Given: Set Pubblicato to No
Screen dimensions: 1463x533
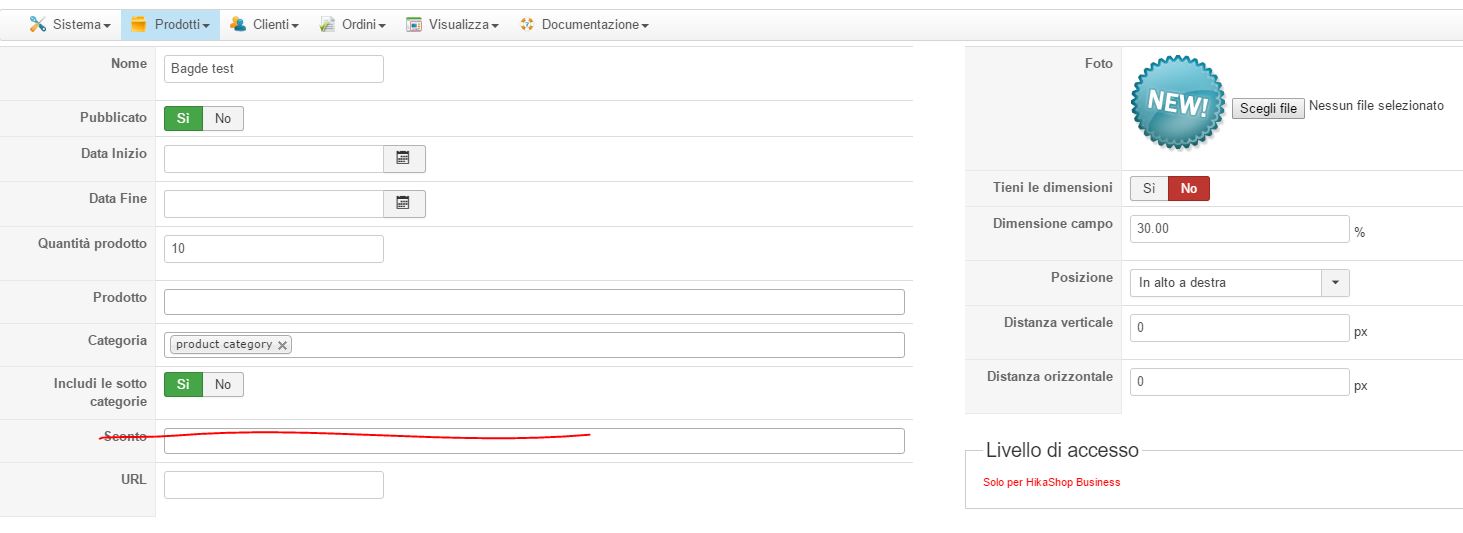Looking at the screenshot, I should click(223, 118).
